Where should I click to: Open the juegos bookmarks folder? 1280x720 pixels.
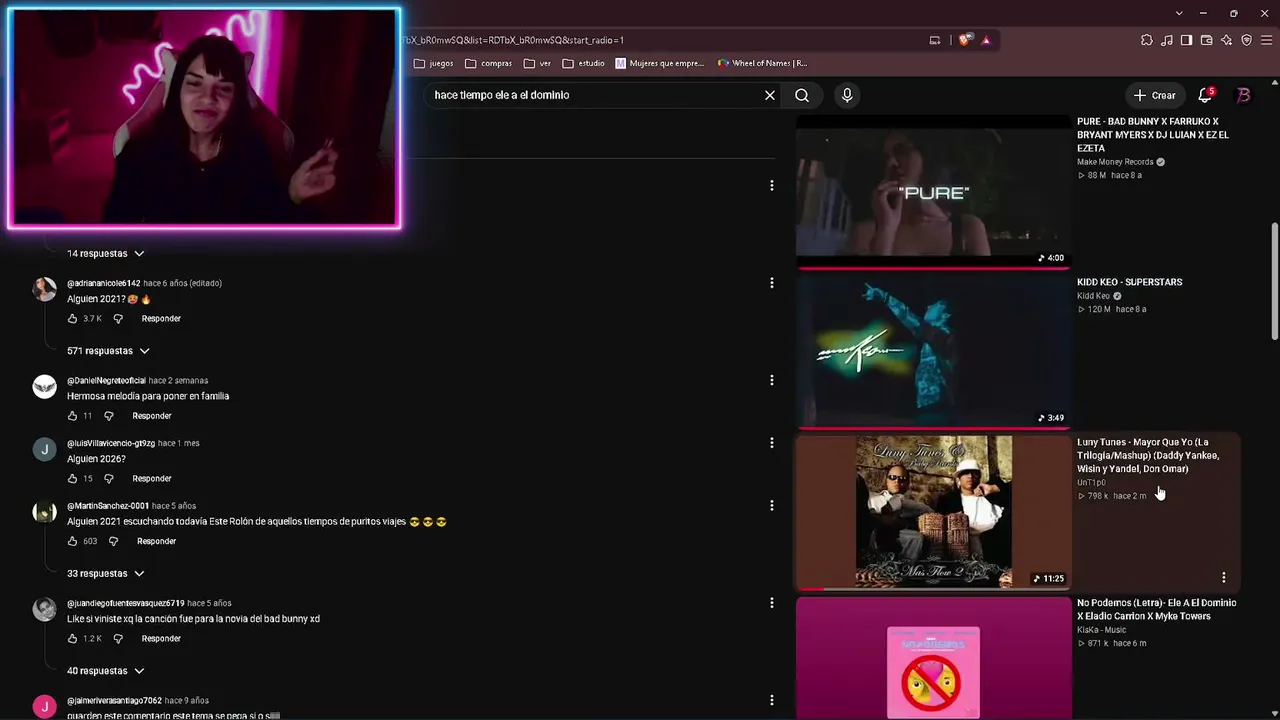tap(433, 63)
